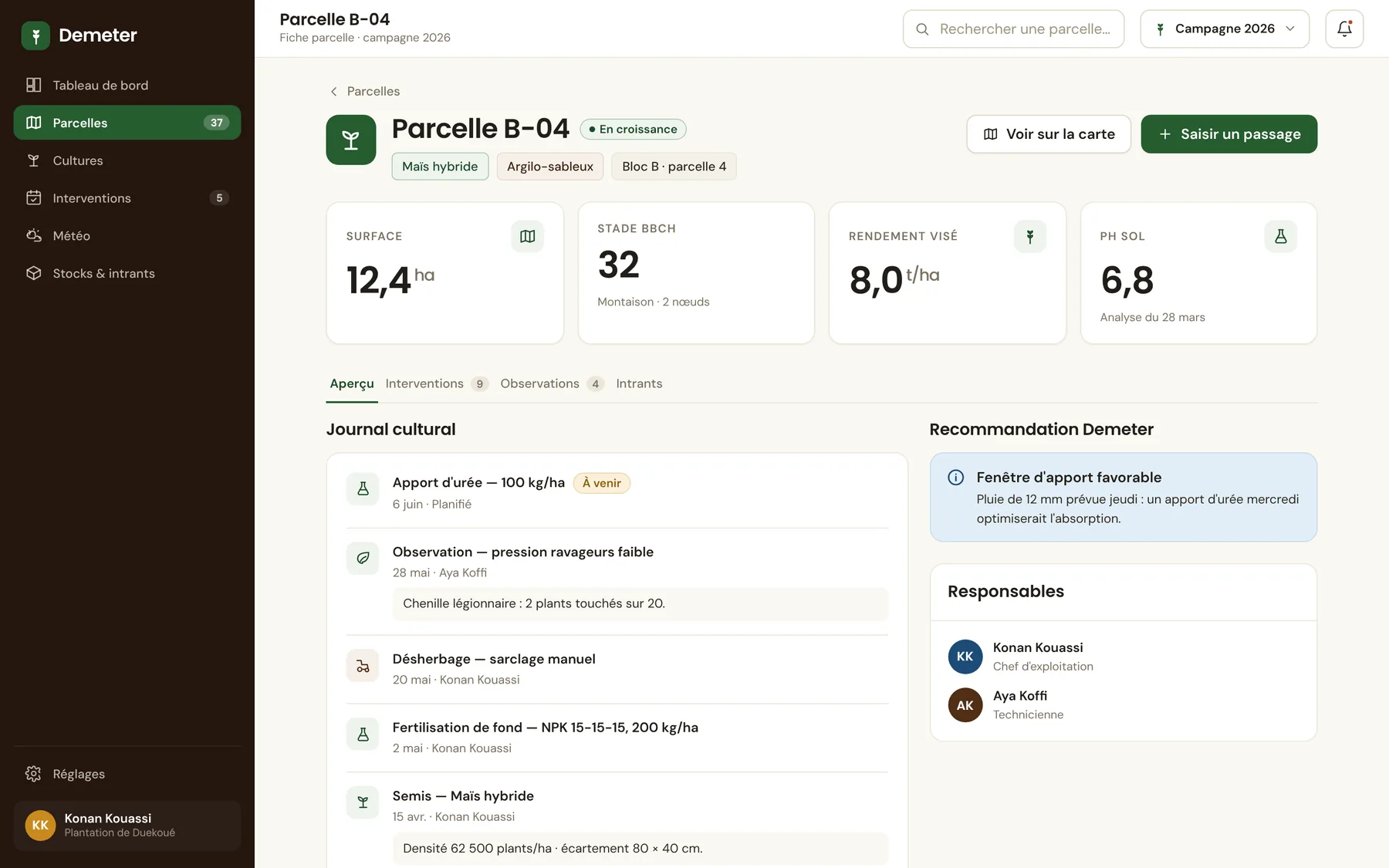Click the Argilo-sableux tag

click(x=550, y=167)
